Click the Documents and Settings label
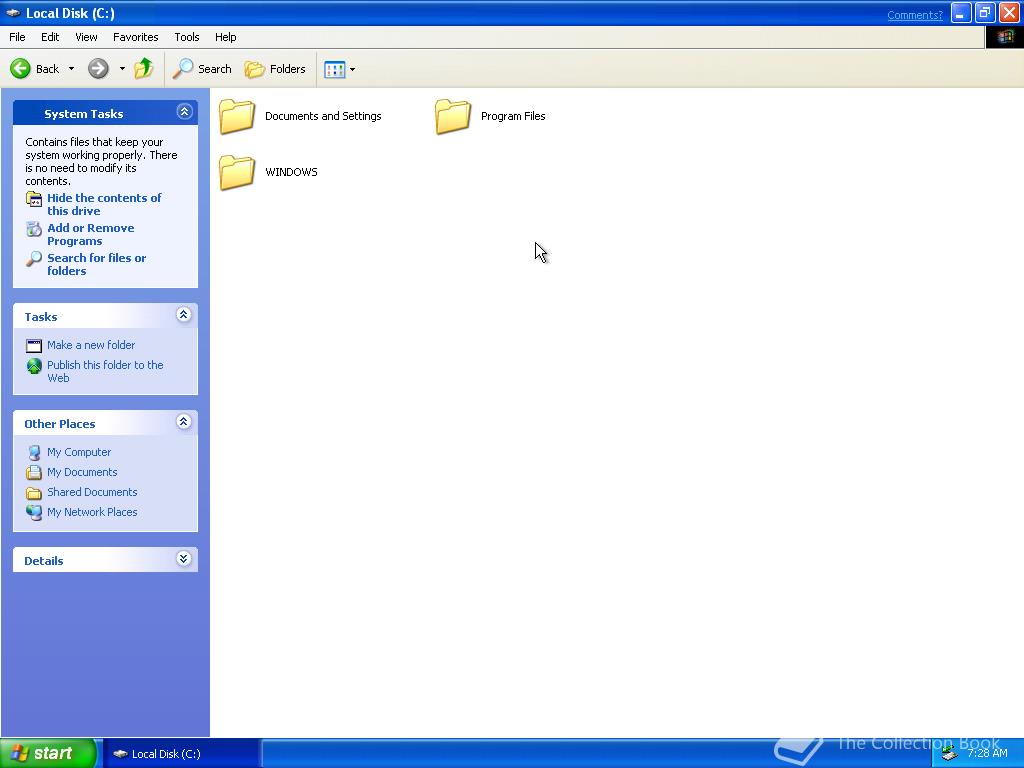This screenshot has height=768, width=1024. point(323,116)
